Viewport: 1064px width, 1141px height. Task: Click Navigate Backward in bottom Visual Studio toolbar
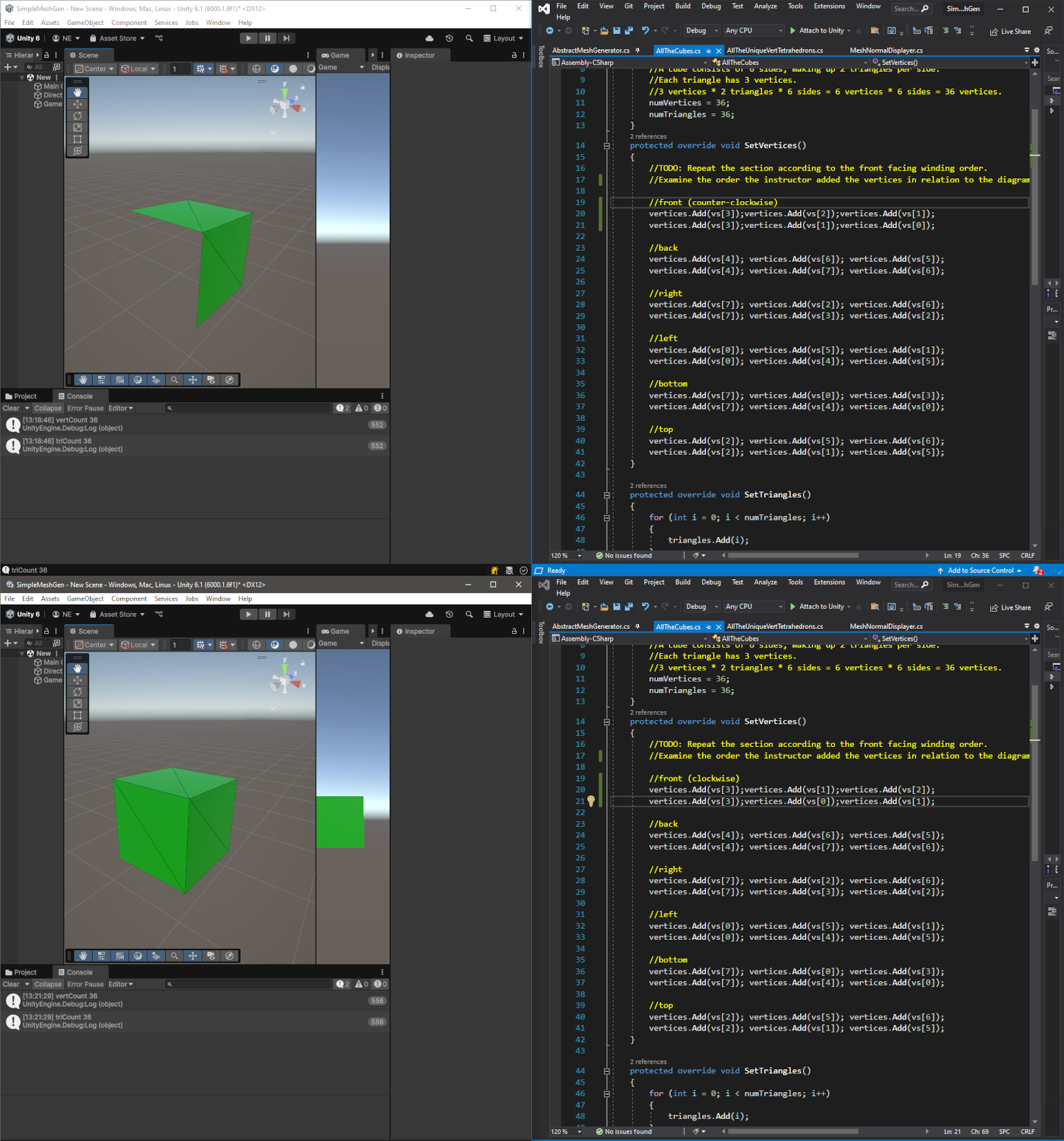coord(550,607)
